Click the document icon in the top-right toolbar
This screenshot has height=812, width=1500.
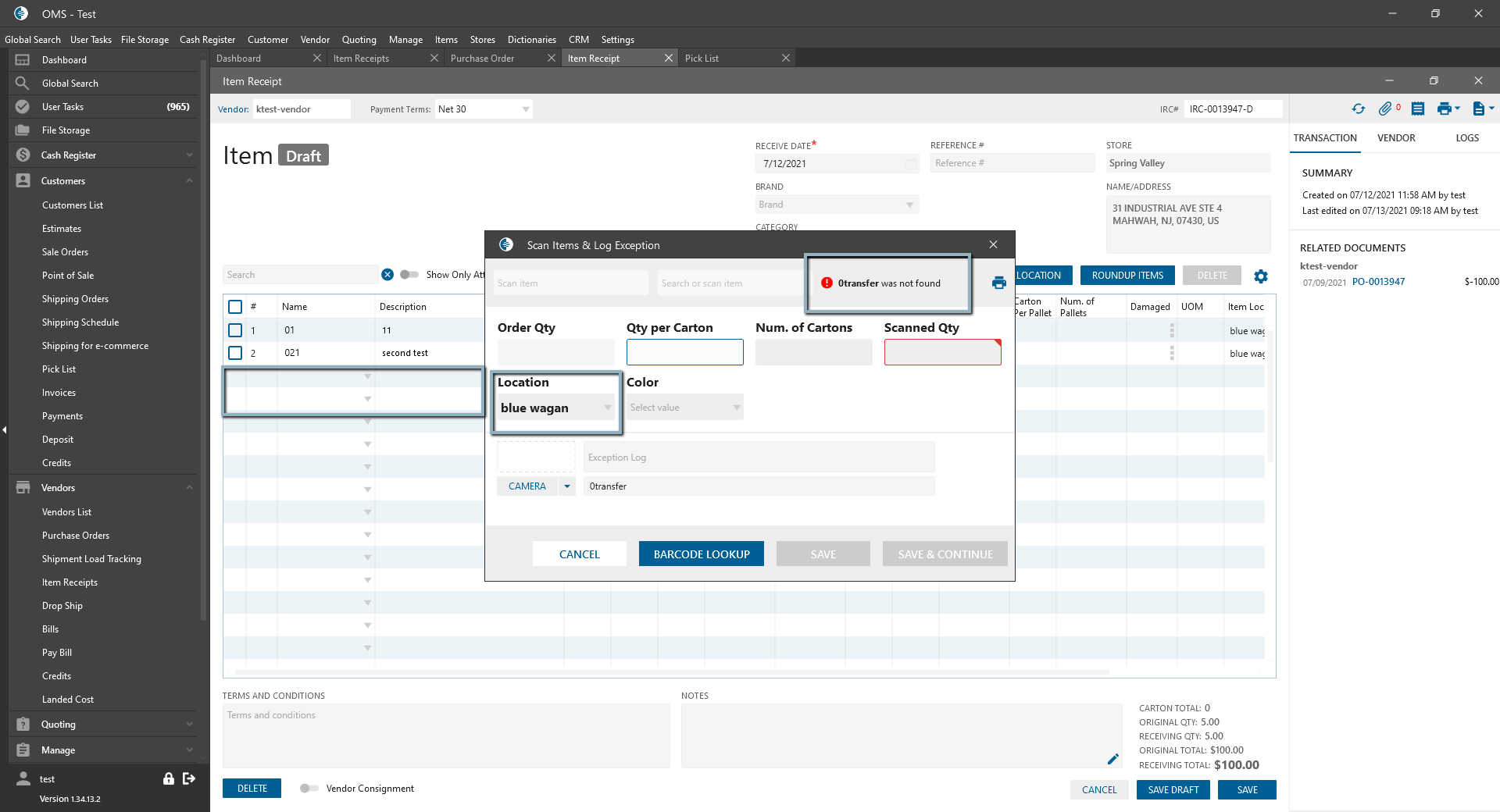point(1478,109)
